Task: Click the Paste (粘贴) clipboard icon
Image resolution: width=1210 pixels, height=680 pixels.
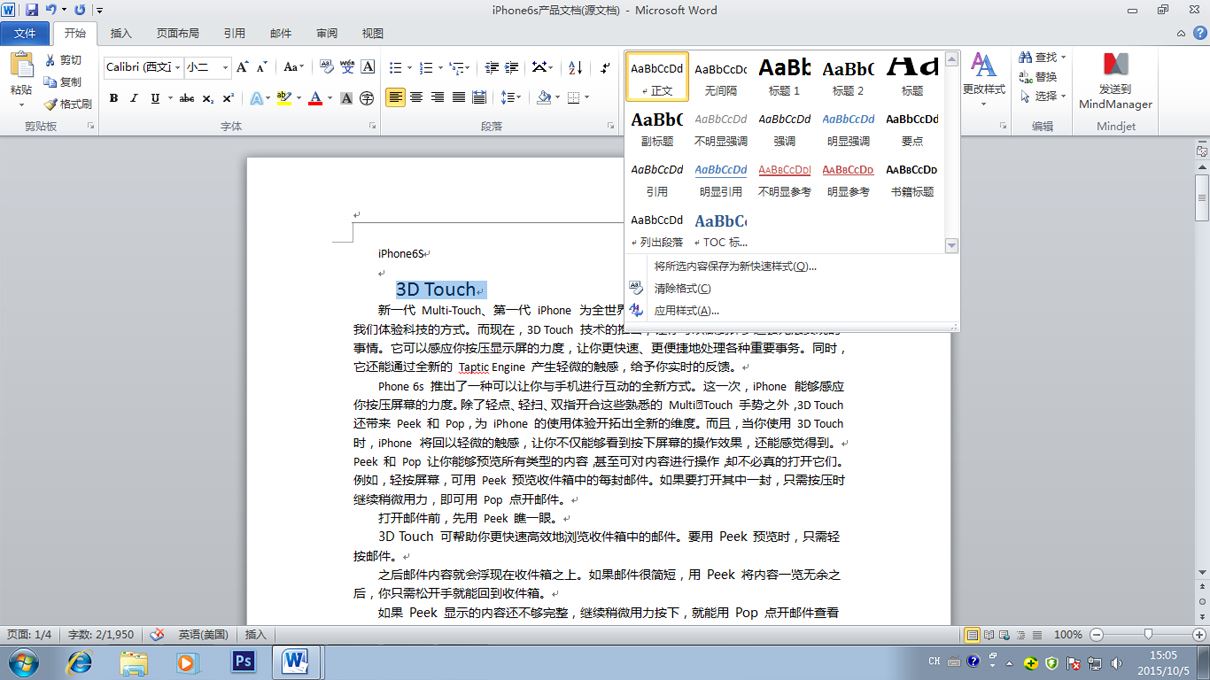Action: coord(22,66)
